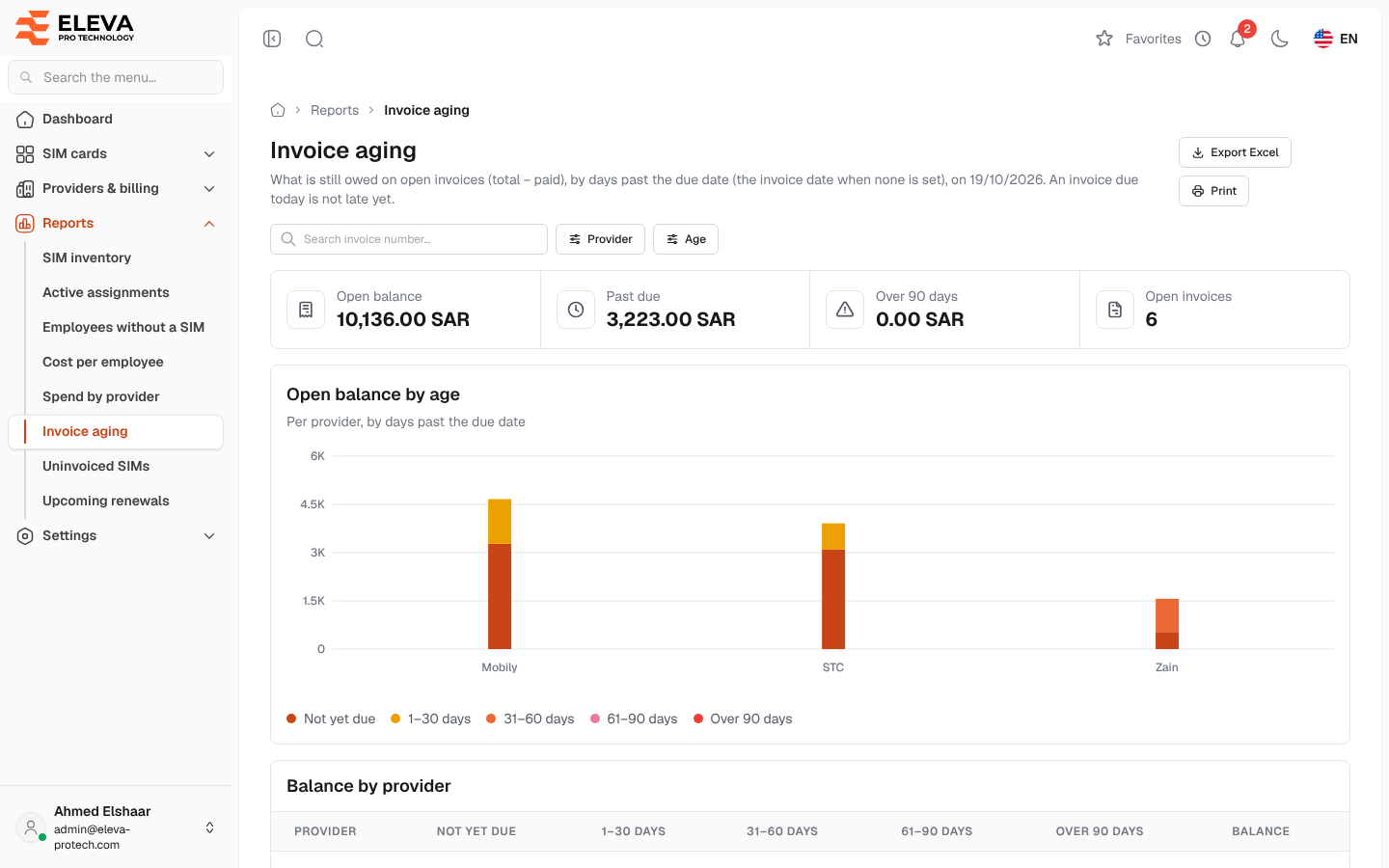Toggle Over 90 days legend item
This screenshot has width=1389, height=868.
[x=743, y=719]
